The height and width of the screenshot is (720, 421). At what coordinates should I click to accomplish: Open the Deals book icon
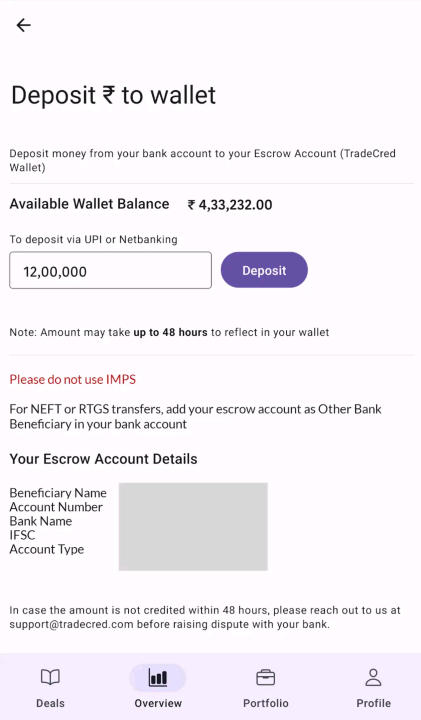[x=50, y=677]
